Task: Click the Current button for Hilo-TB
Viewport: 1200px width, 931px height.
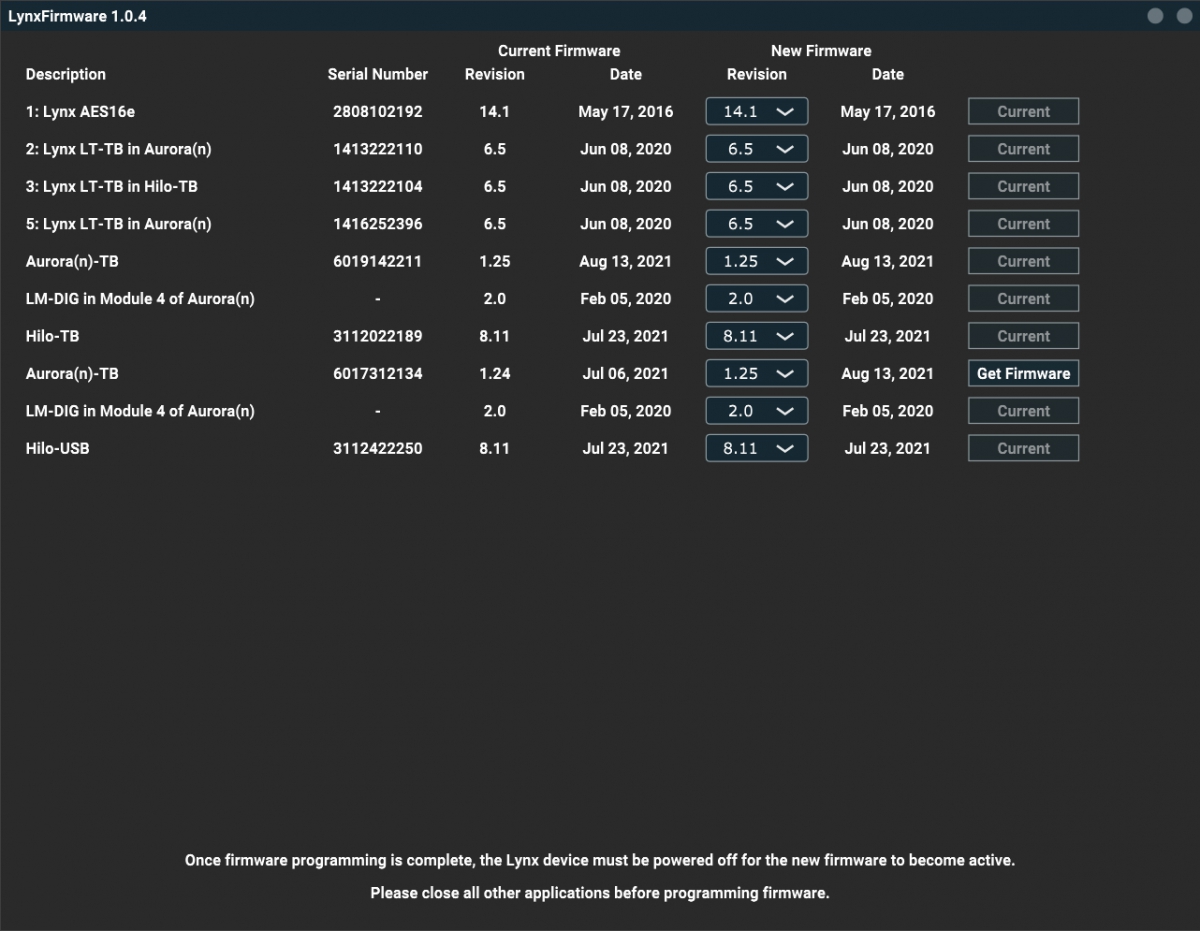Action: click(x=1023, y=336)
